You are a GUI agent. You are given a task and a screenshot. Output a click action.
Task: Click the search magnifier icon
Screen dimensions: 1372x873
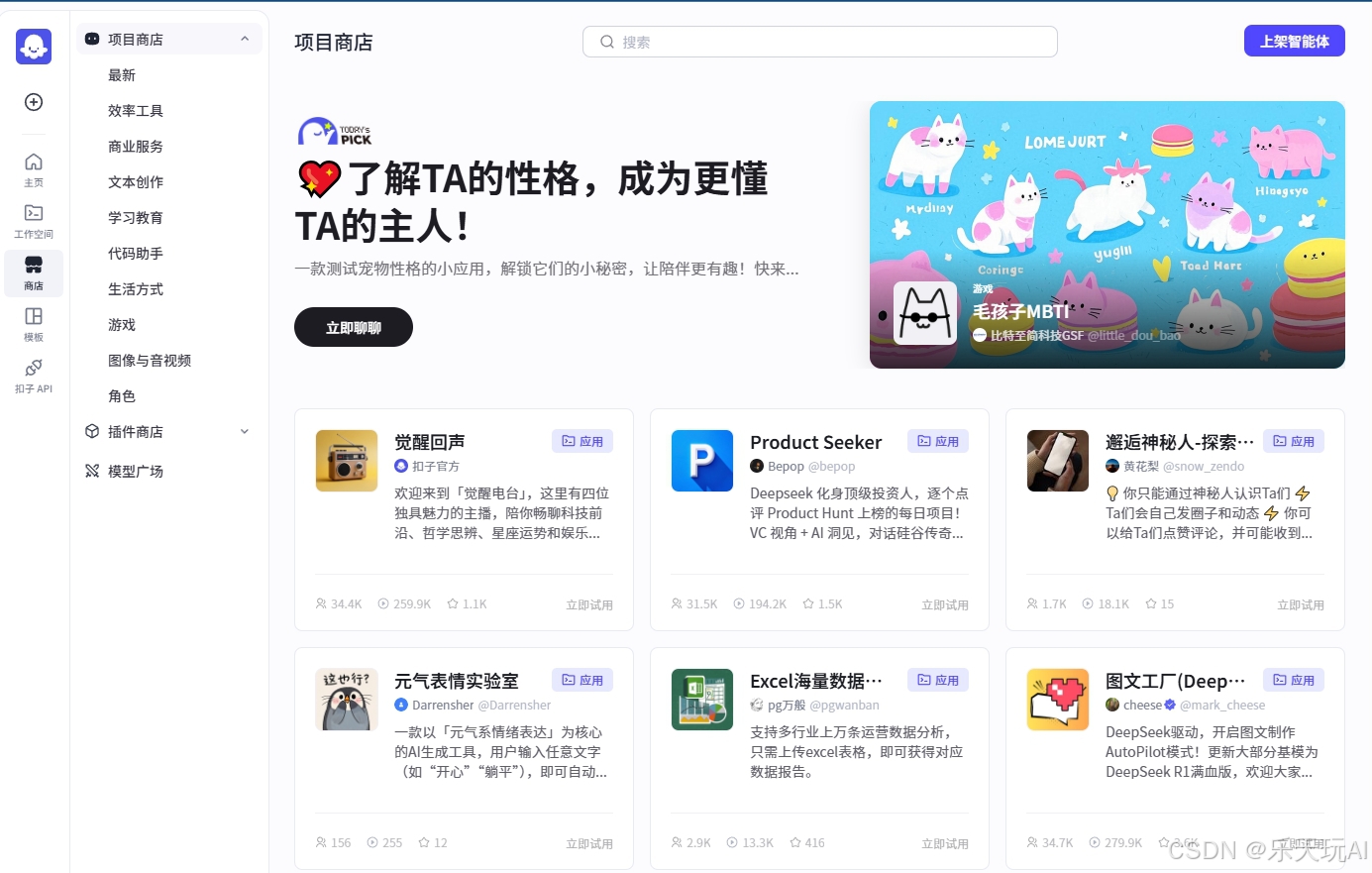point(607,42)
